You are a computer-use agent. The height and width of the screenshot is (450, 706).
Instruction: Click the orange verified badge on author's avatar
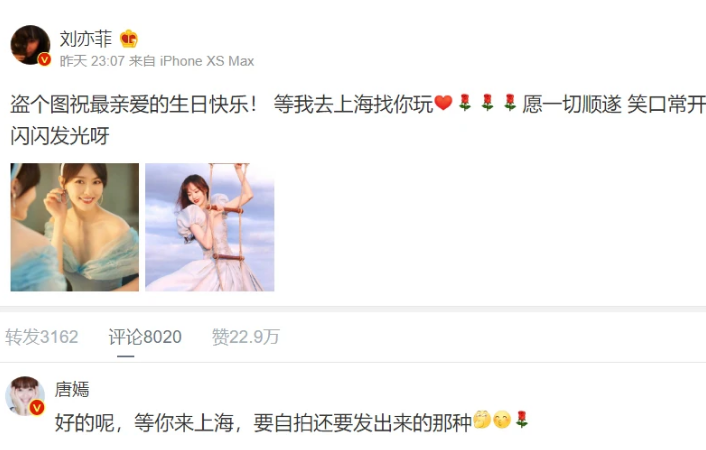pos(44,59)
